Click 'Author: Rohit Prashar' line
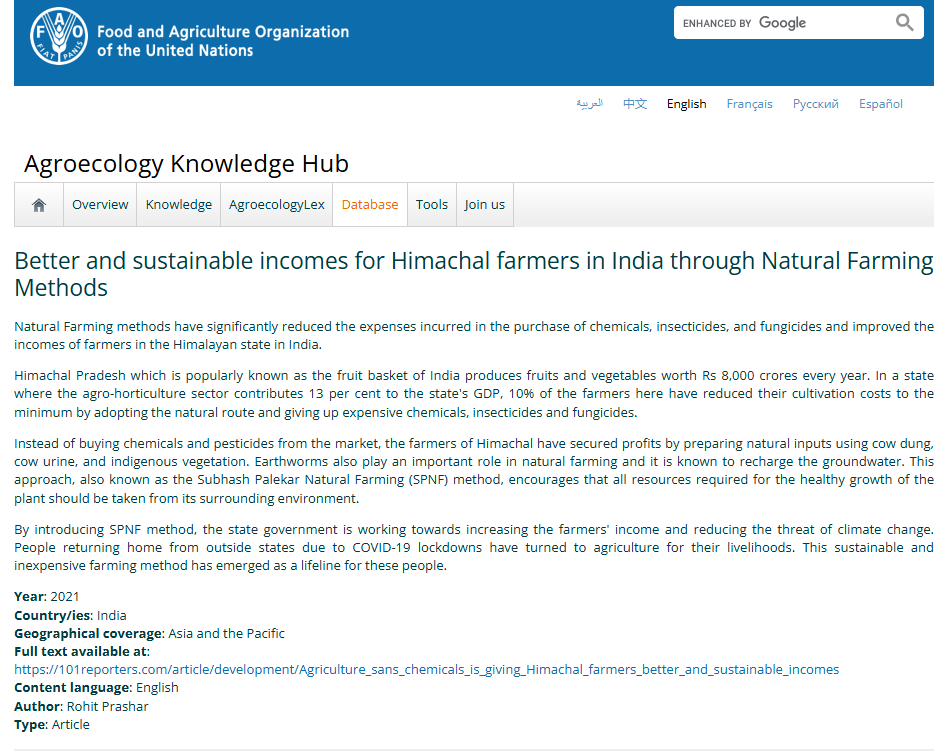This screenshot has width=940, height=751. [81, 707]
